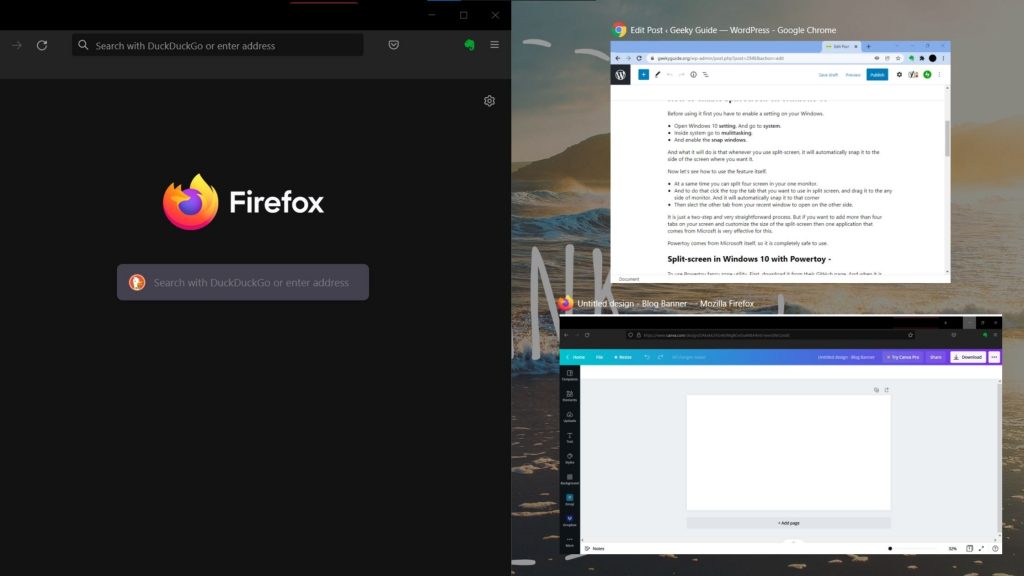Click the blue add block button in WordPress editor

point(643,74)
